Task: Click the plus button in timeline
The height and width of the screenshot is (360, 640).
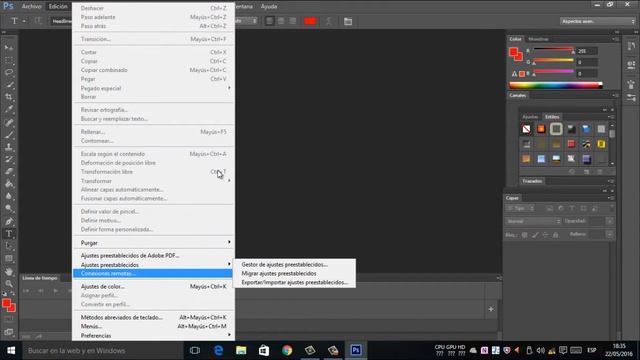Action: [x=491, y=309]
